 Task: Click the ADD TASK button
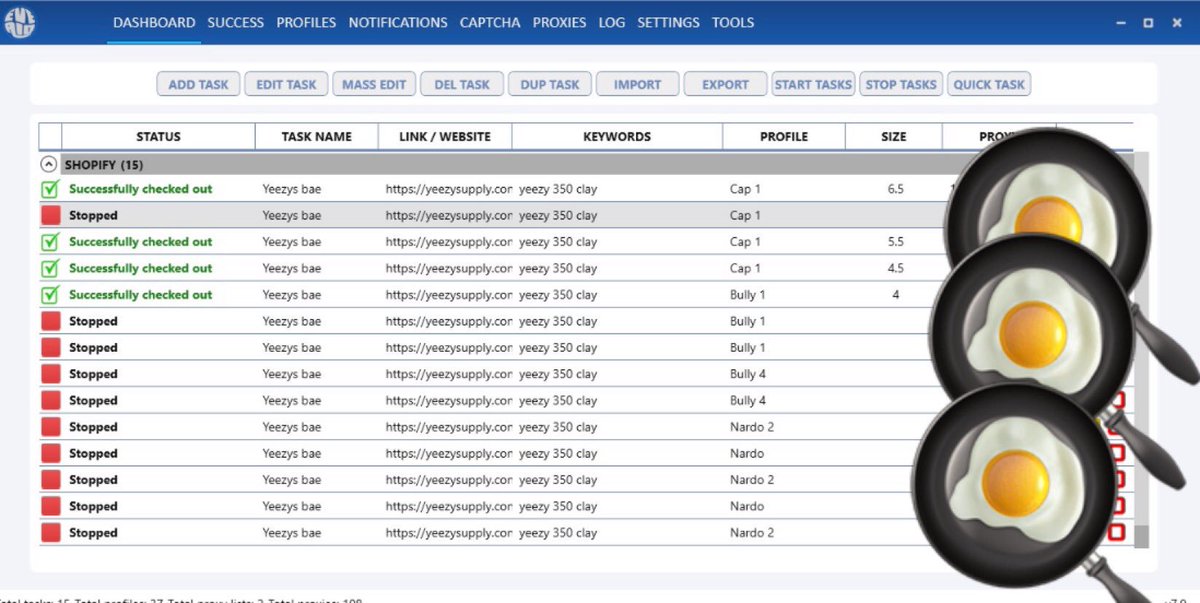click(x=198, y=84)
